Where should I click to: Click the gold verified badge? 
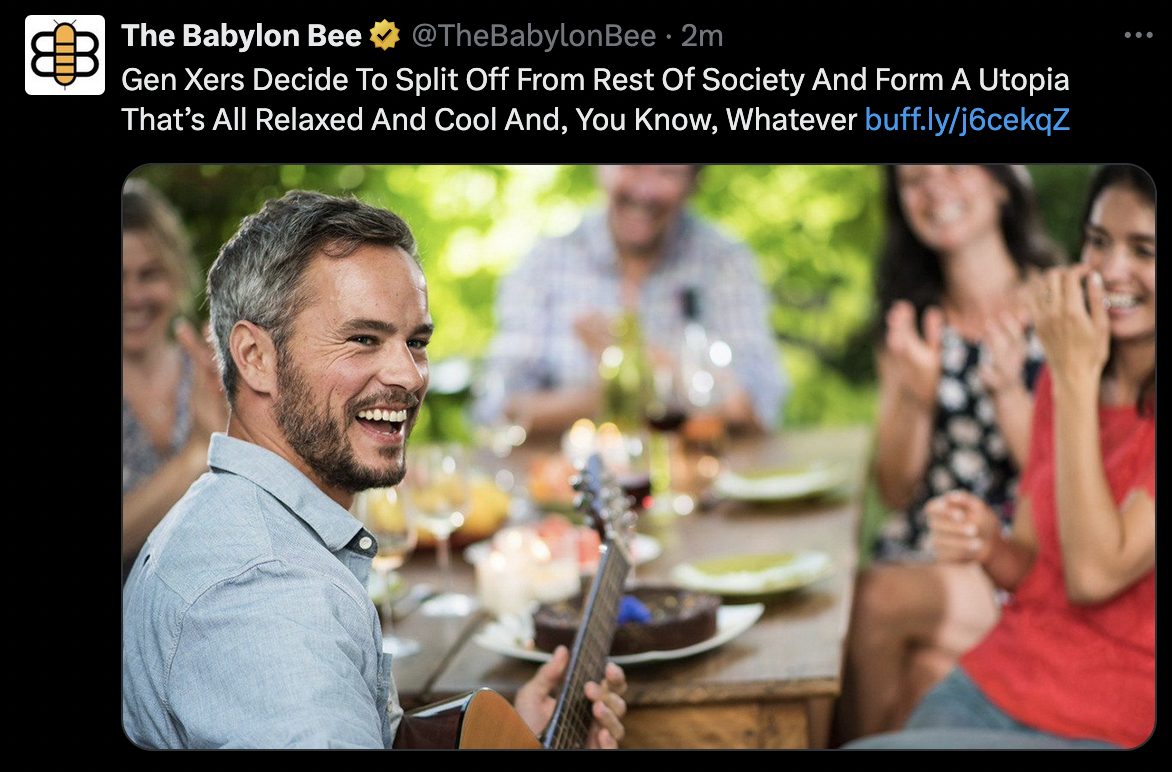point(385,35)
